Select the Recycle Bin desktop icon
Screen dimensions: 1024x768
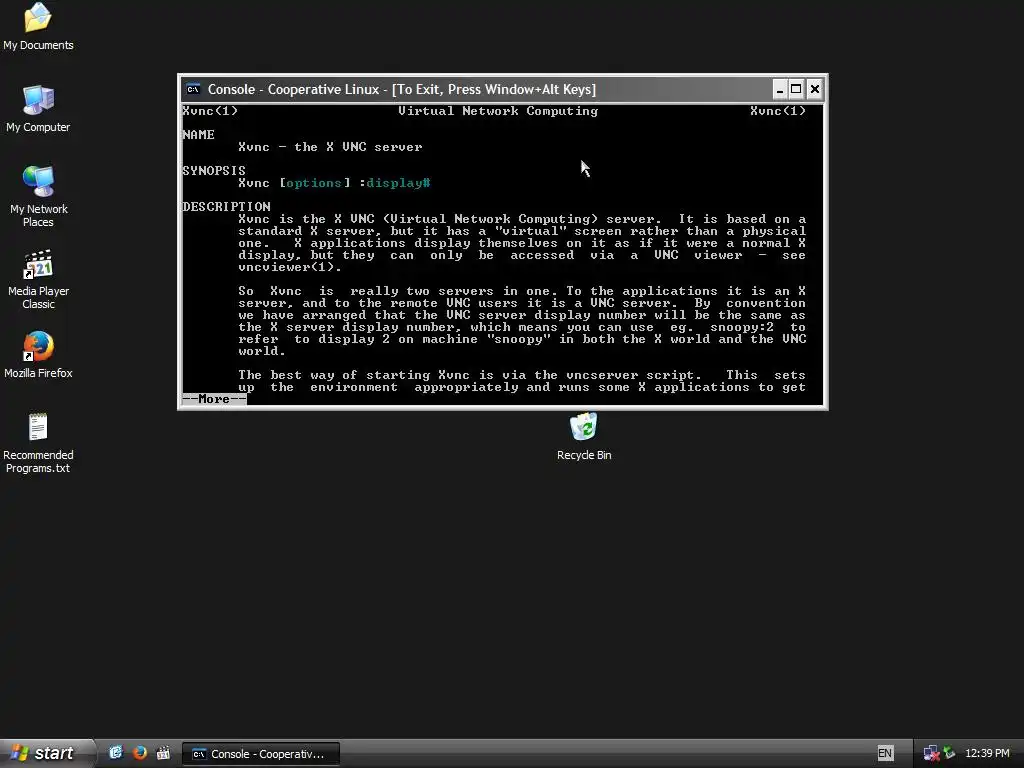pos(584,436)
